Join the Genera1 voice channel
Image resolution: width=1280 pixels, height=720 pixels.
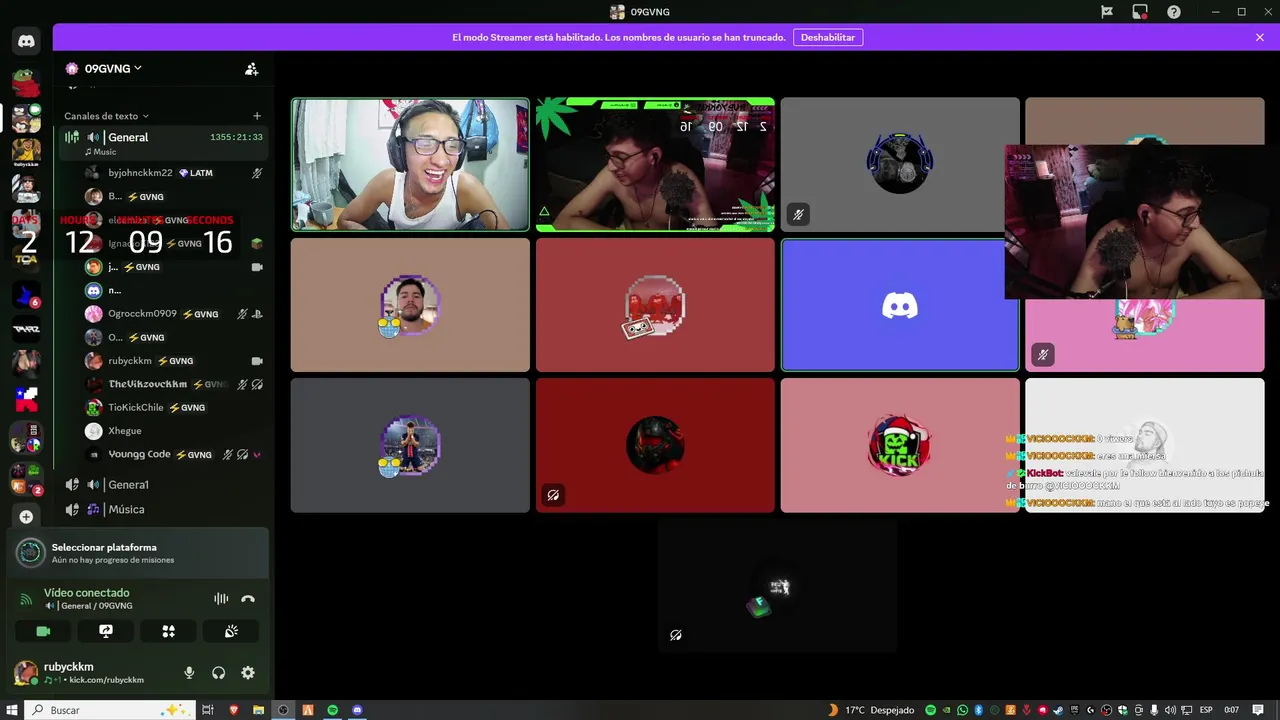[163, 484]
